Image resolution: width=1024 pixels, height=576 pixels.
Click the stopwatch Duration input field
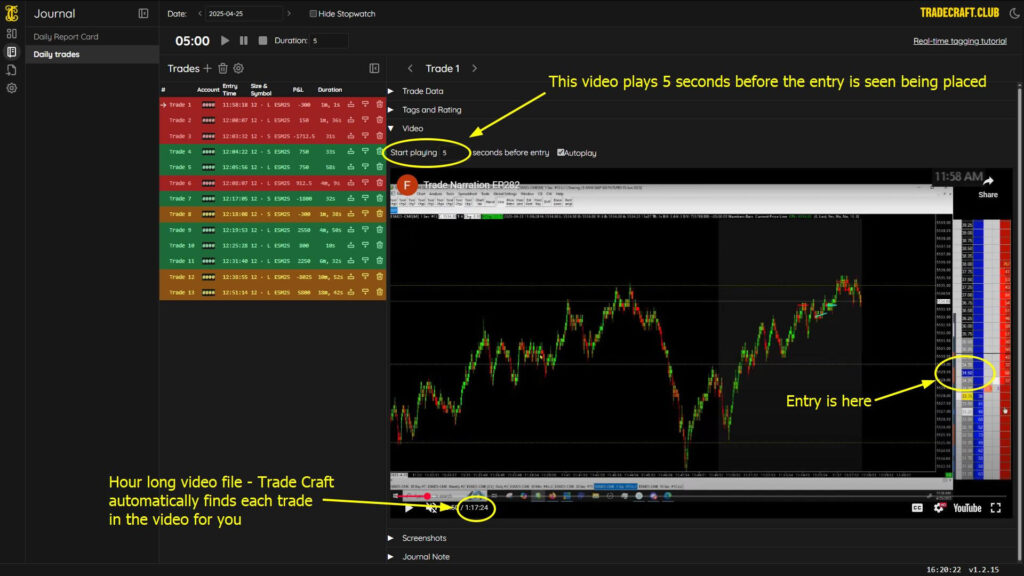point(329,40)
